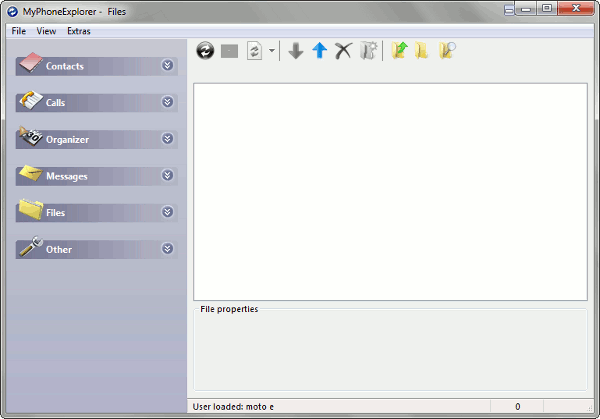Click the gray download arrow icon
Image resolution: width=600 pixels, height=419 pixels.
tap(296, 51)
